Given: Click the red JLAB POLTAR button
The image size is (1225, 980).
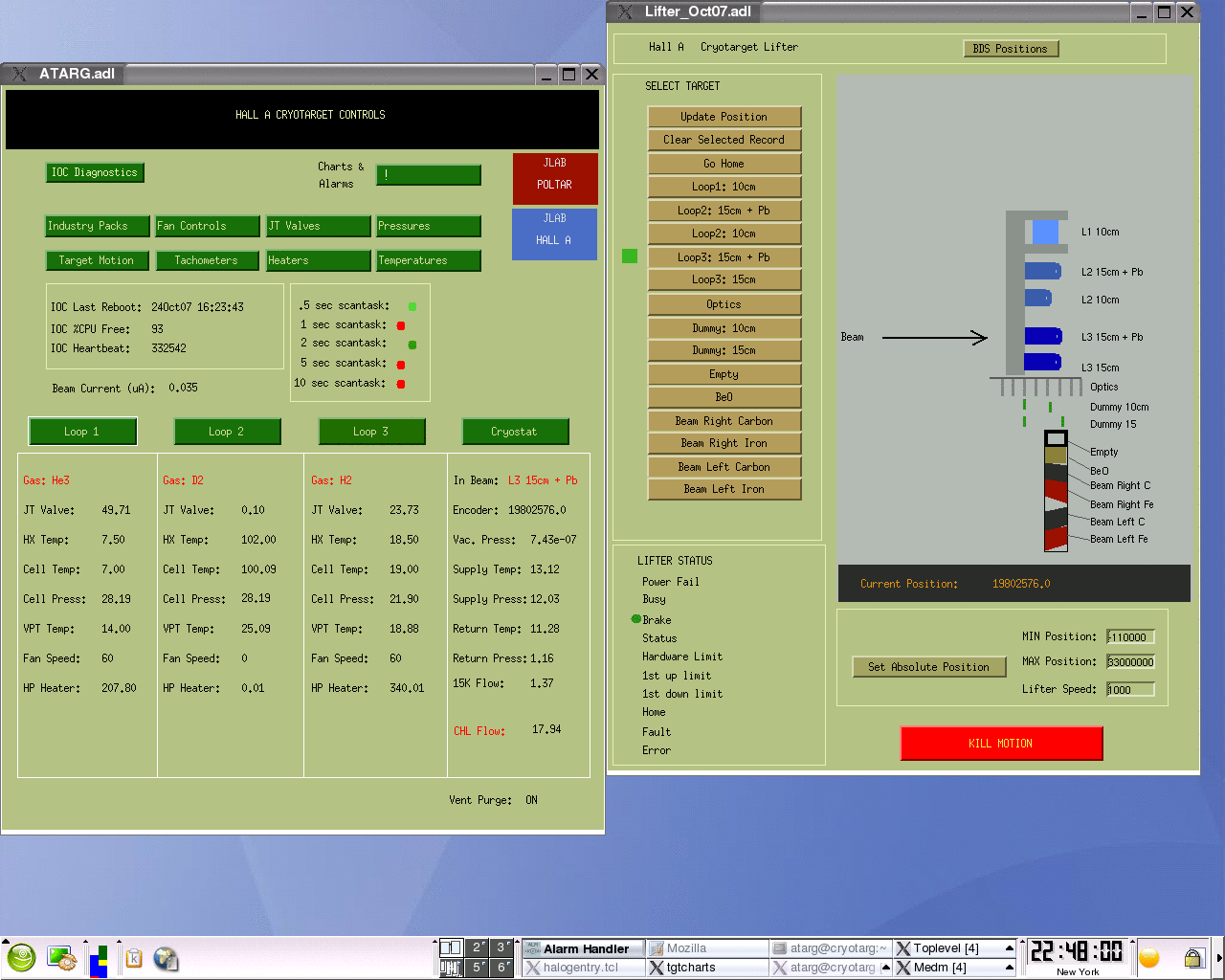Looking at the screenshot, I should (555, 179).
